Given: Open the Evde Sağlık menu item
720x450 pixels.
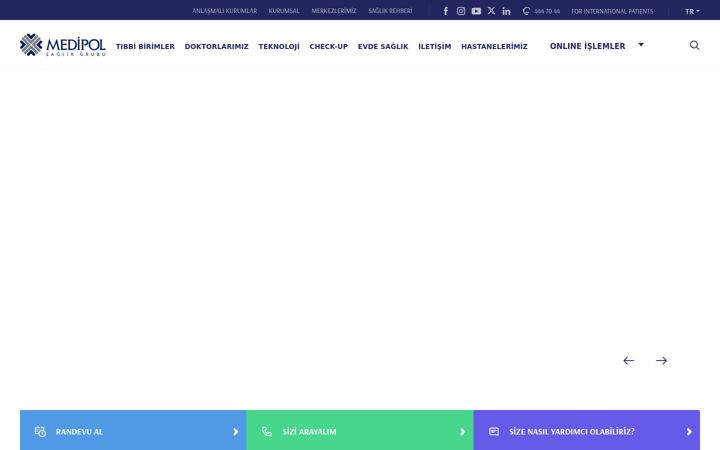Looking at the screenshot, I should coord(383,46).
